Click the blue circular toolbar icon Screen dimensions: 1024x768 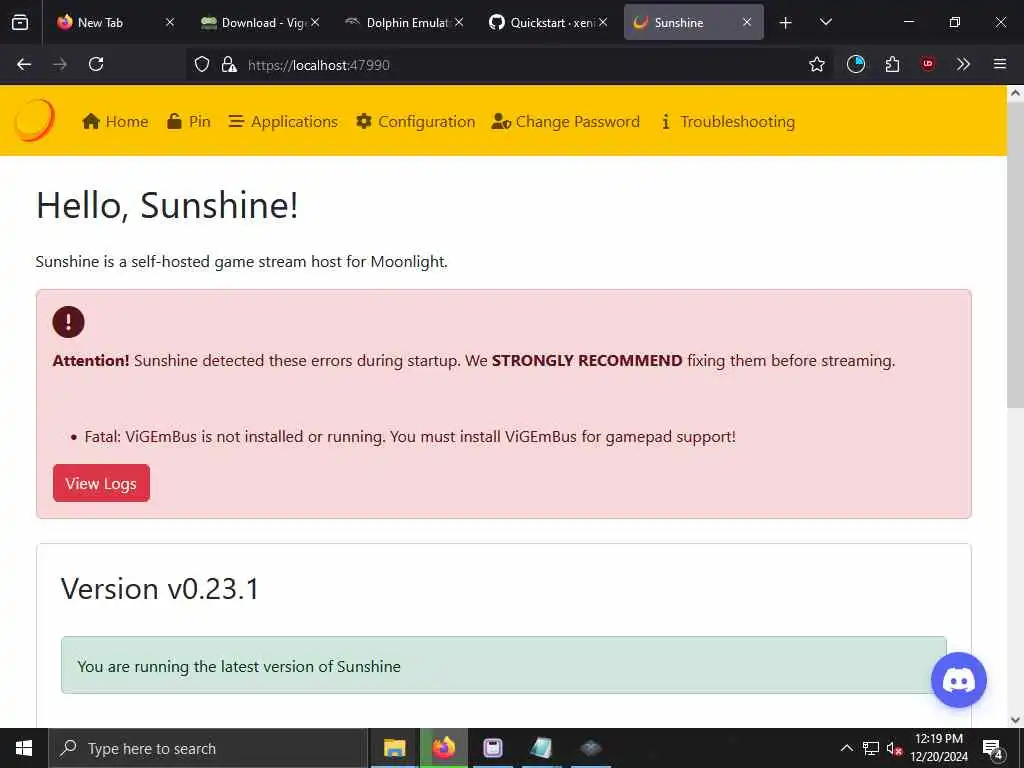(x=856, y=64)
